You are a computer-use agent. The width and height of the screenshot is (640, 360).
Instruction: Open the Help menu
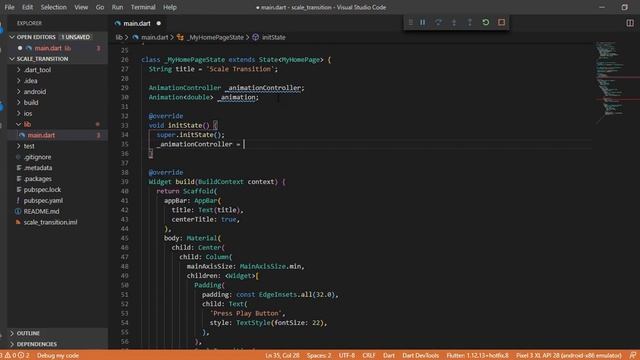point(170,7)
